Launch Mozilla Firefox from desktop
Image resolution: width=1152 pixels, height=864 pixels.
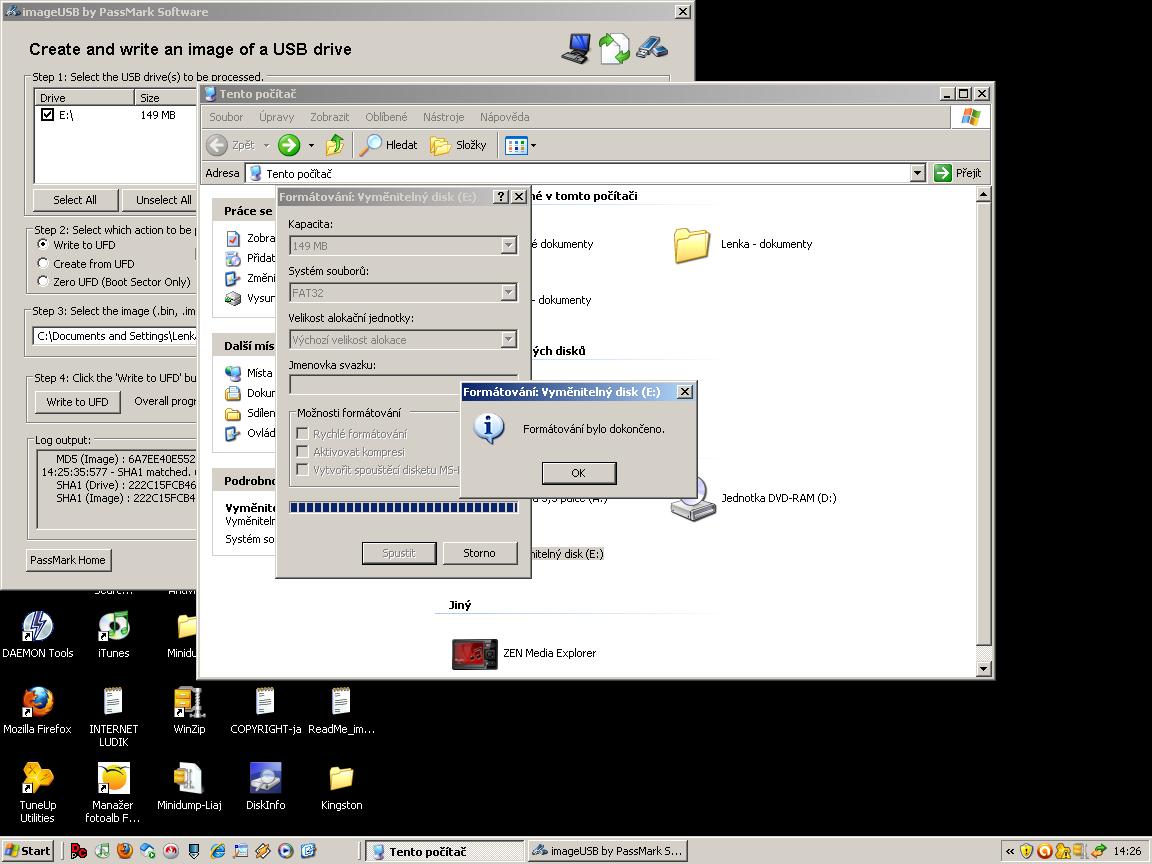point(37,703)
